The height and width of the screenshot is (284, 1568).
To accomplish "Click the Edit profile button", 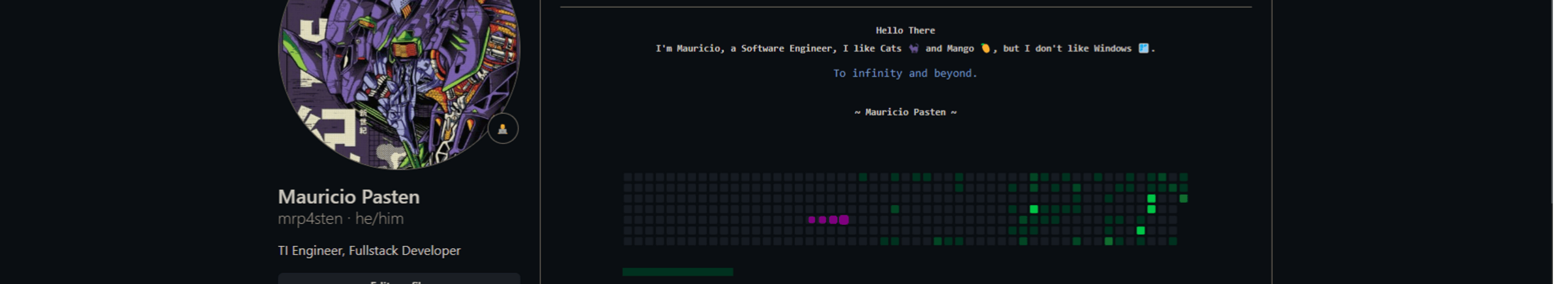I will (x=399, y=279).
